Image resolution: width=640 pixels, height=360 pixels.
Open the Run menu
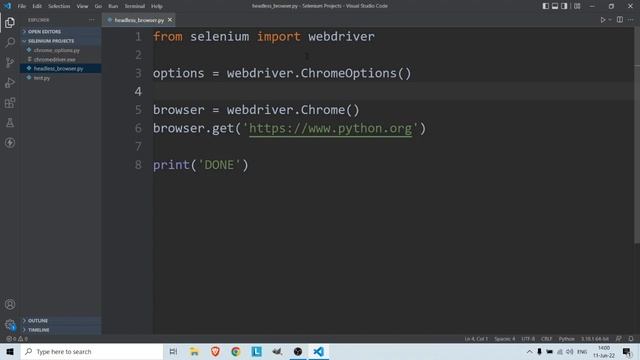113,6
